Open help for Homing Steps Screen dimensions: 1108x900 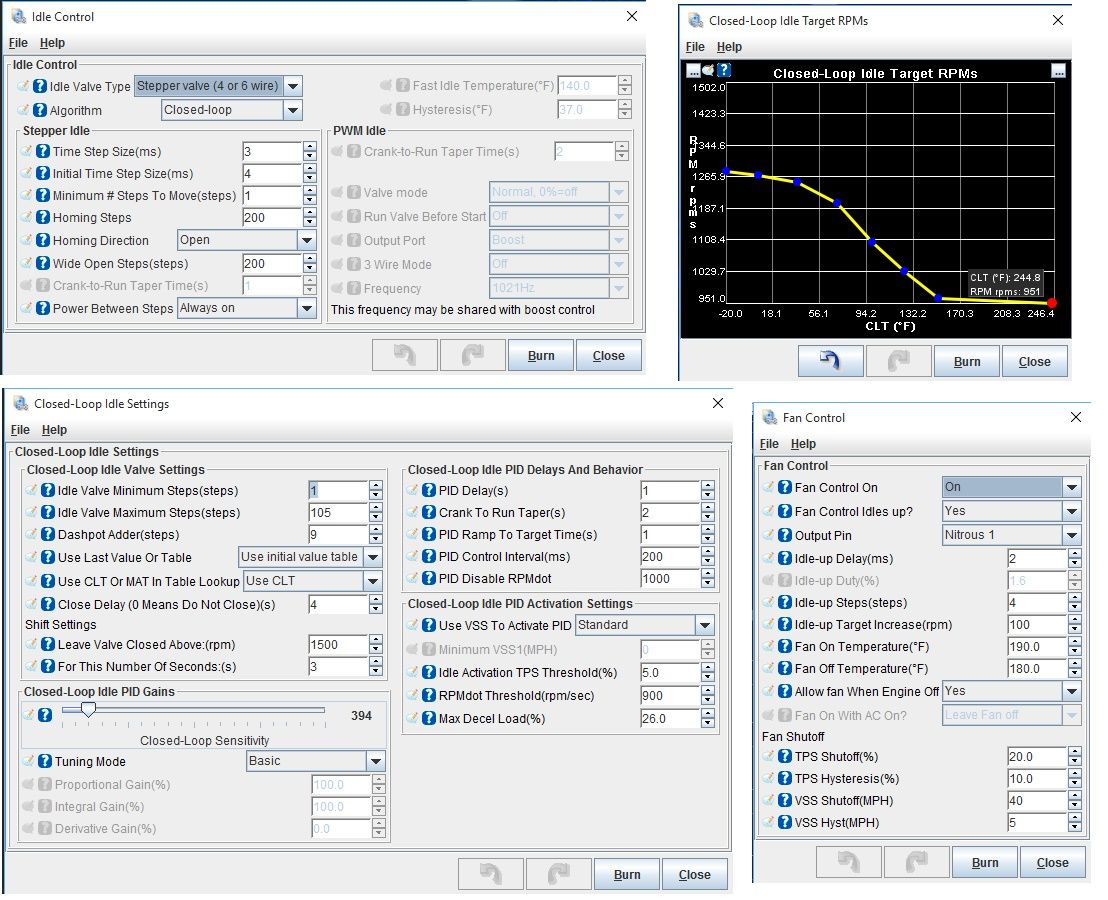click(43, 218)
